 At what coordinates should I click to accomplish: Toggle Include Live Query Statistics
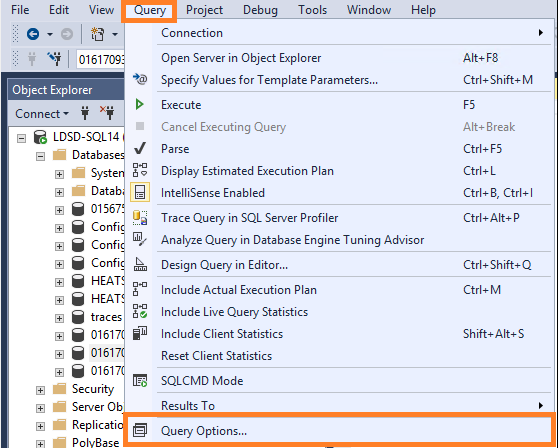(339, 312)
